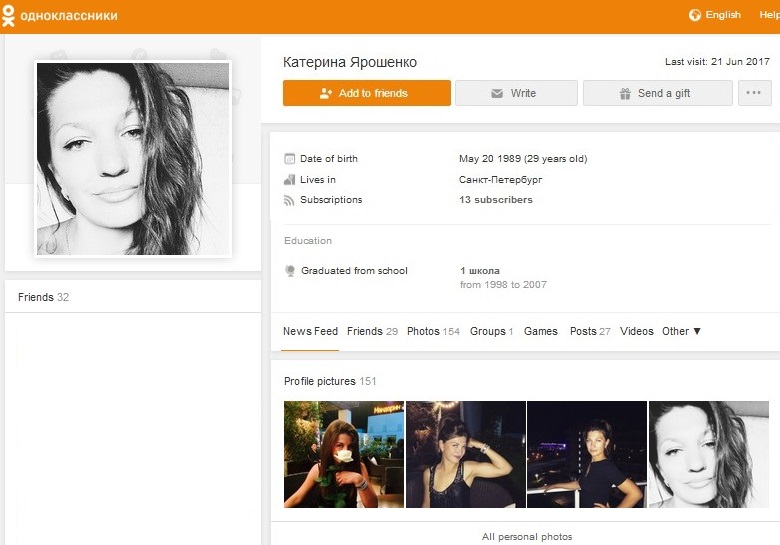Switch to the Photos 154 tab
Image resolution: width=780 pixels, height=545 pixels.
[433, 331]
